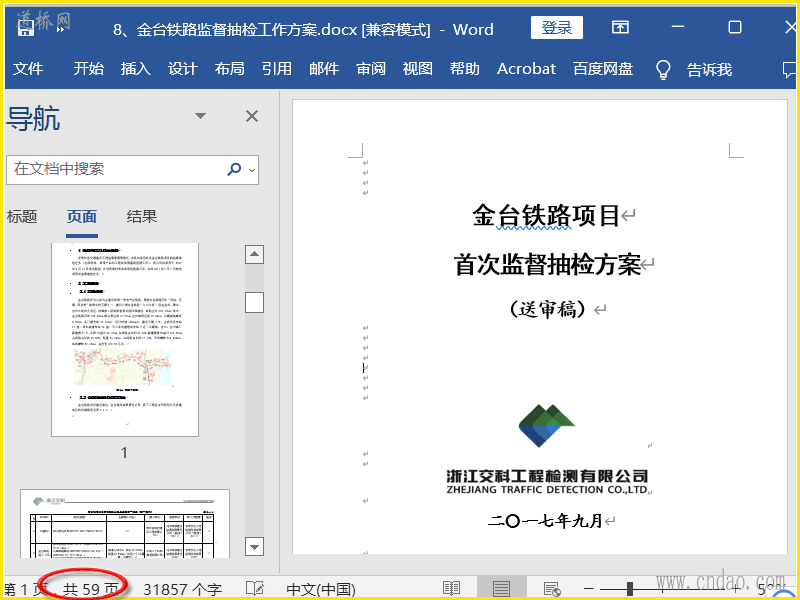Click the zoom slider handle
This screenshot has width=800, height=600.
click(x=630, y=589)
